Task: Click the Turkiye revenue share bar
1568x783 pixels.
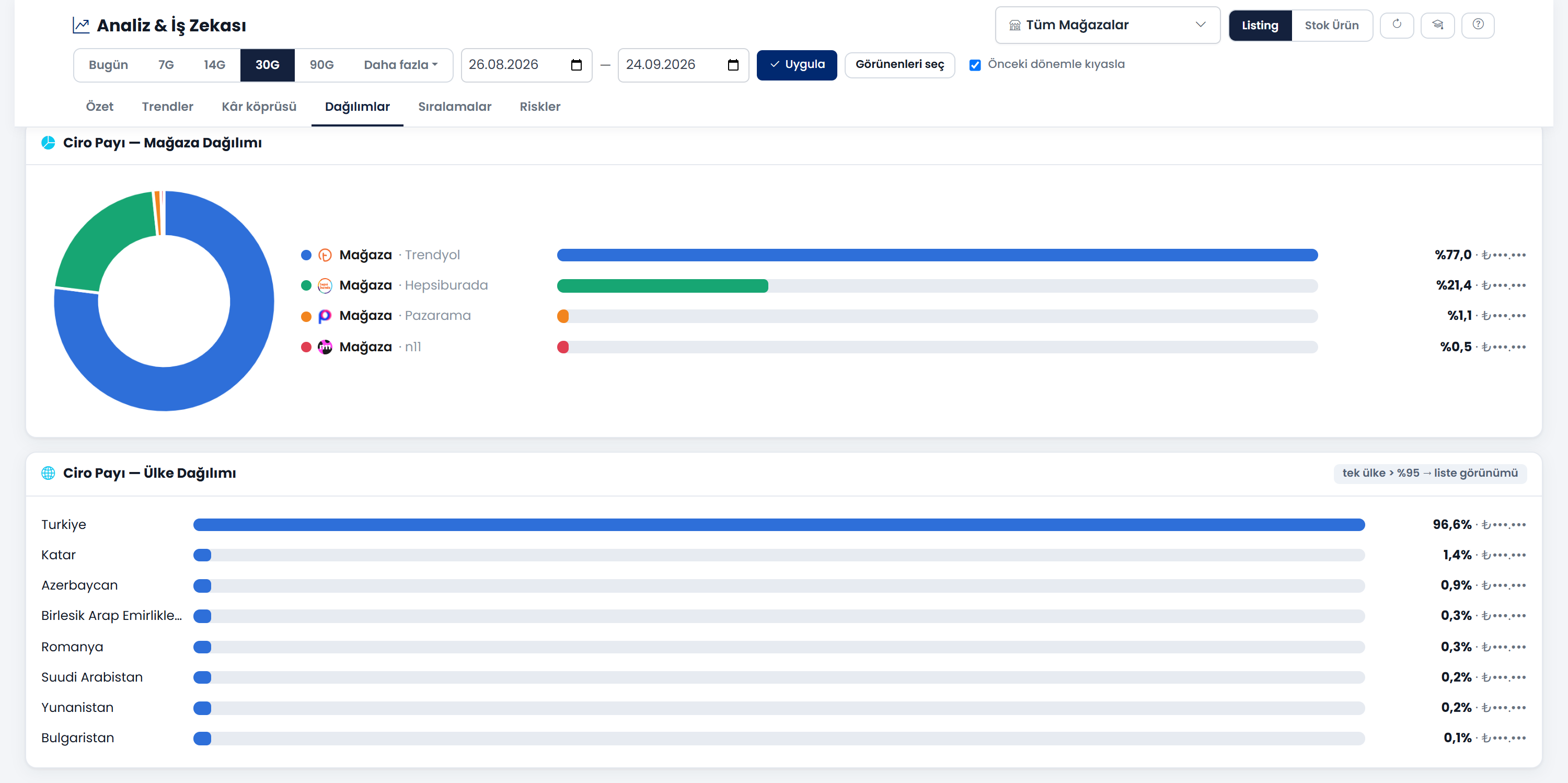Action: (x=779, y=525)
